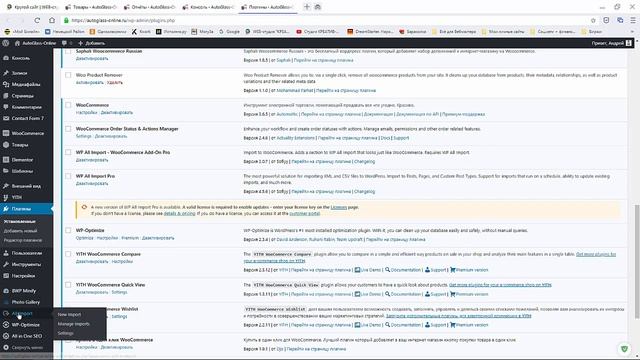Open the browser hamburger menu
The width and height of the screenshot is (640, 360).
(633, 20)
